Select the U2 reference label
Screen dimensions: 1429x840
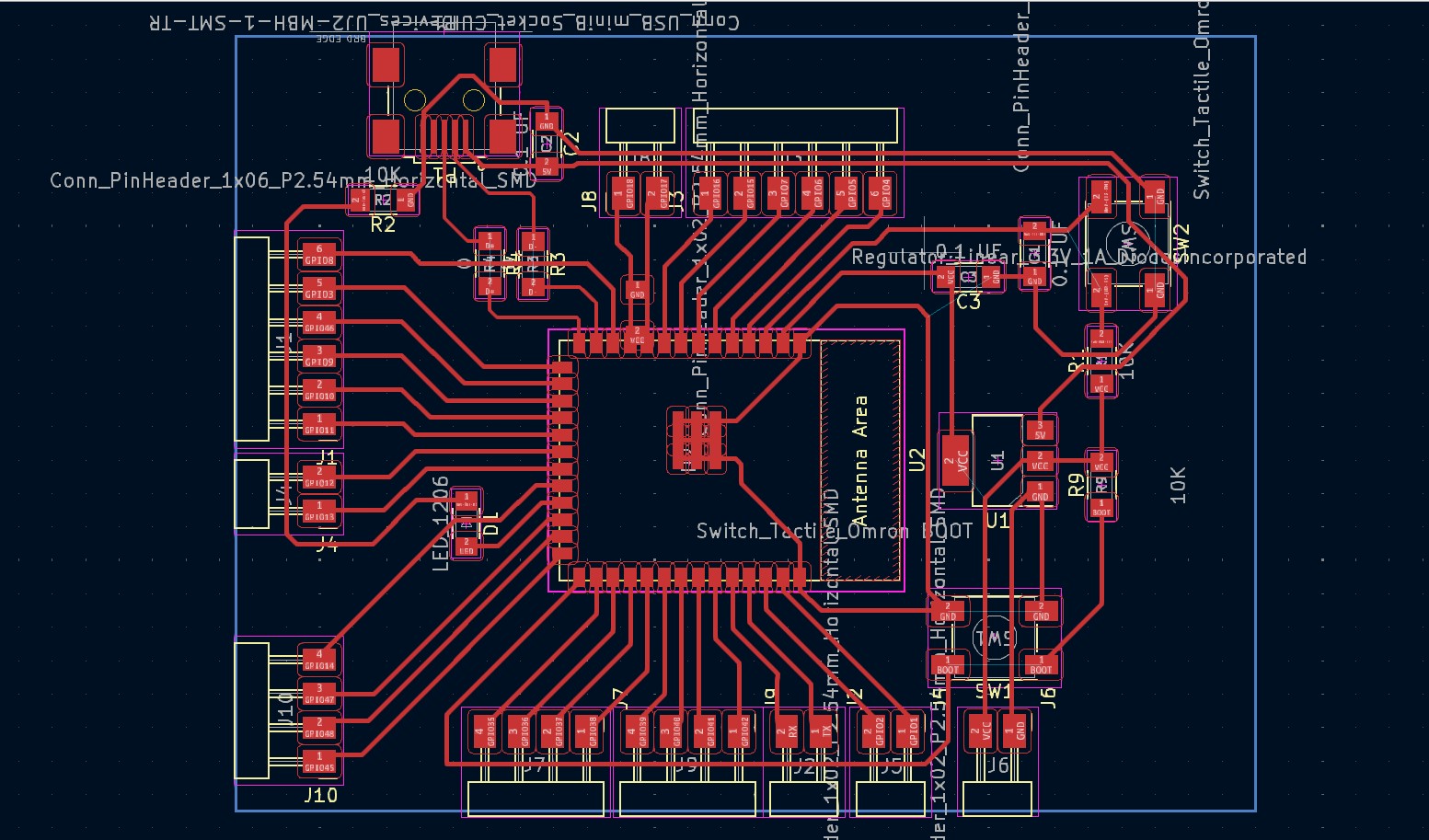coord(916,460)
